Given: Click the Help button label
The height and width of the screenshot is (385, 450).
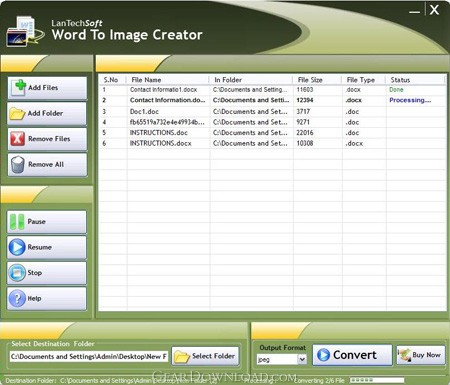Looking at the screenshot, I should (x=34, y=298).
